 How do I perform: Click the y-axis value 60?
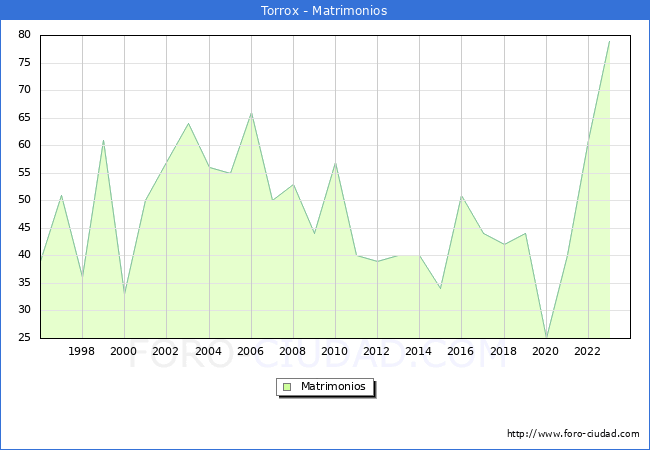tap(24, 145)
